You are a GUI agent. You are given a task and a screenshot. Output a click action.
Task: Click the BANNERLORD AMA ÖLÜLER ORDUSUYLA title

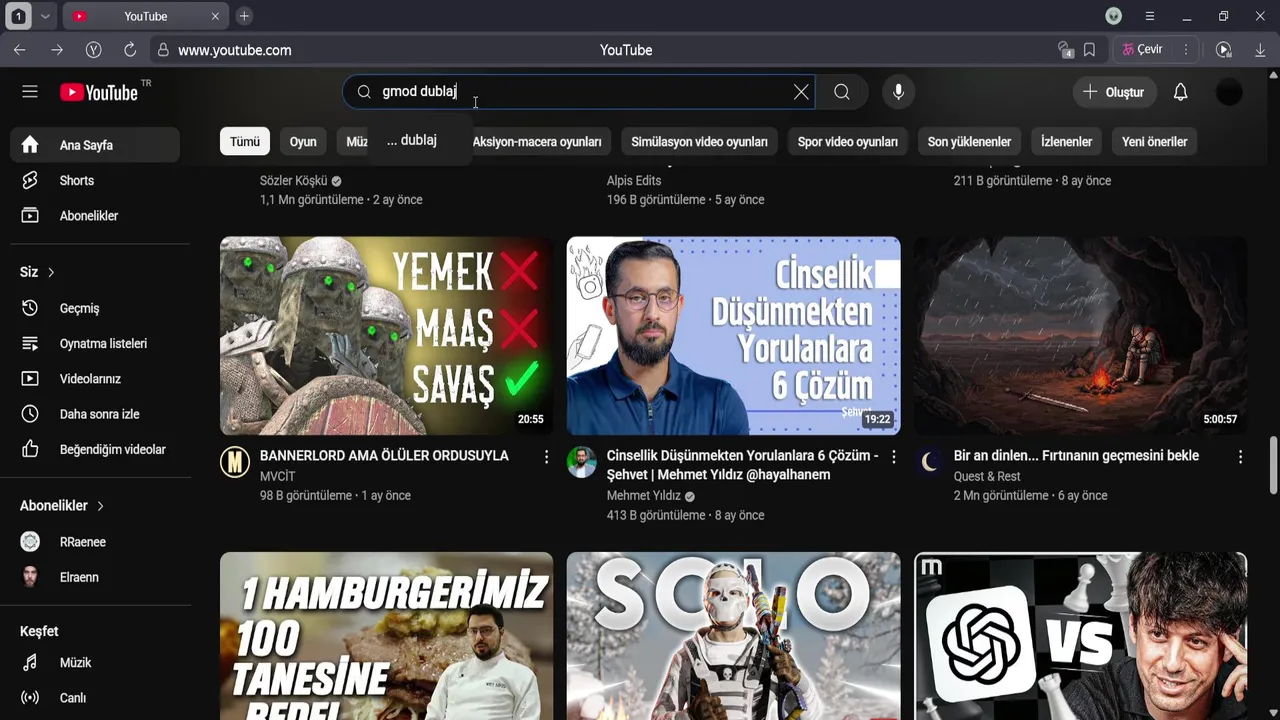384,456
